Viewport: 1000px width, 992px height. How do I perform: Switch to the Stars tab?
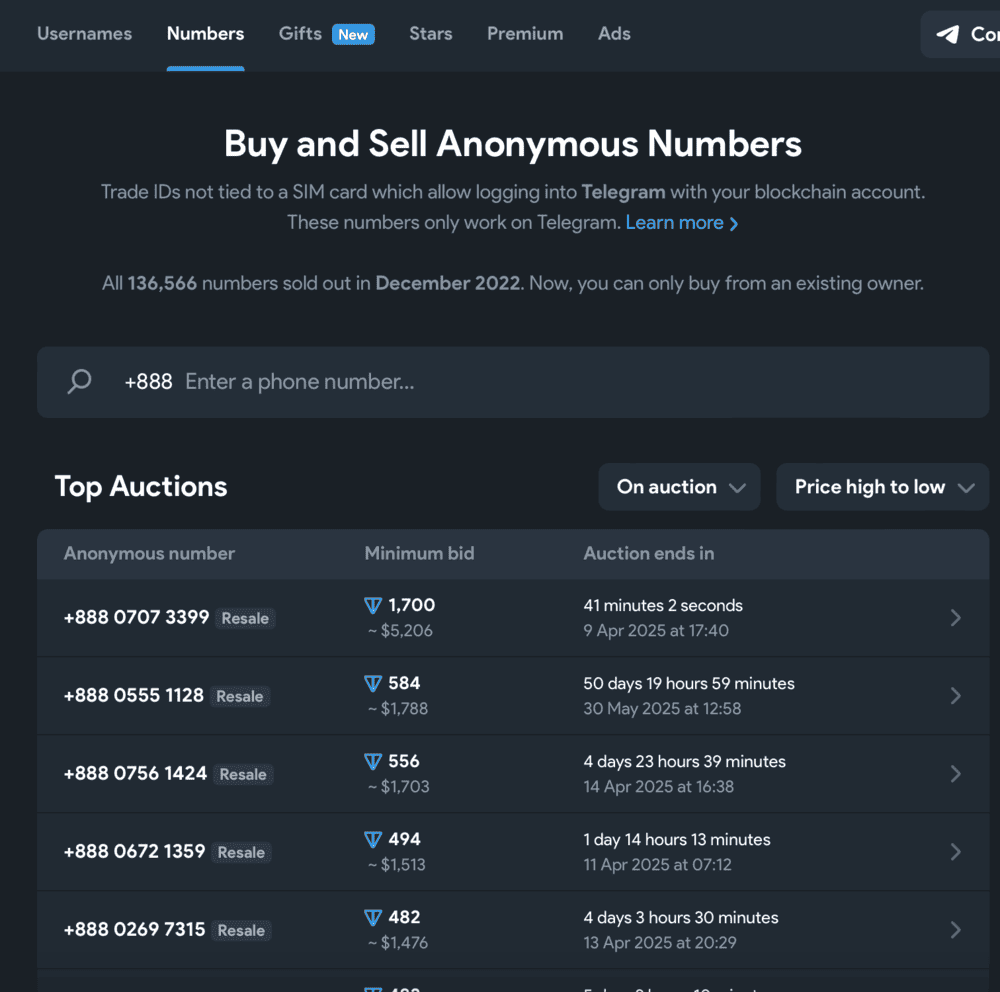[x=430, y=34]
